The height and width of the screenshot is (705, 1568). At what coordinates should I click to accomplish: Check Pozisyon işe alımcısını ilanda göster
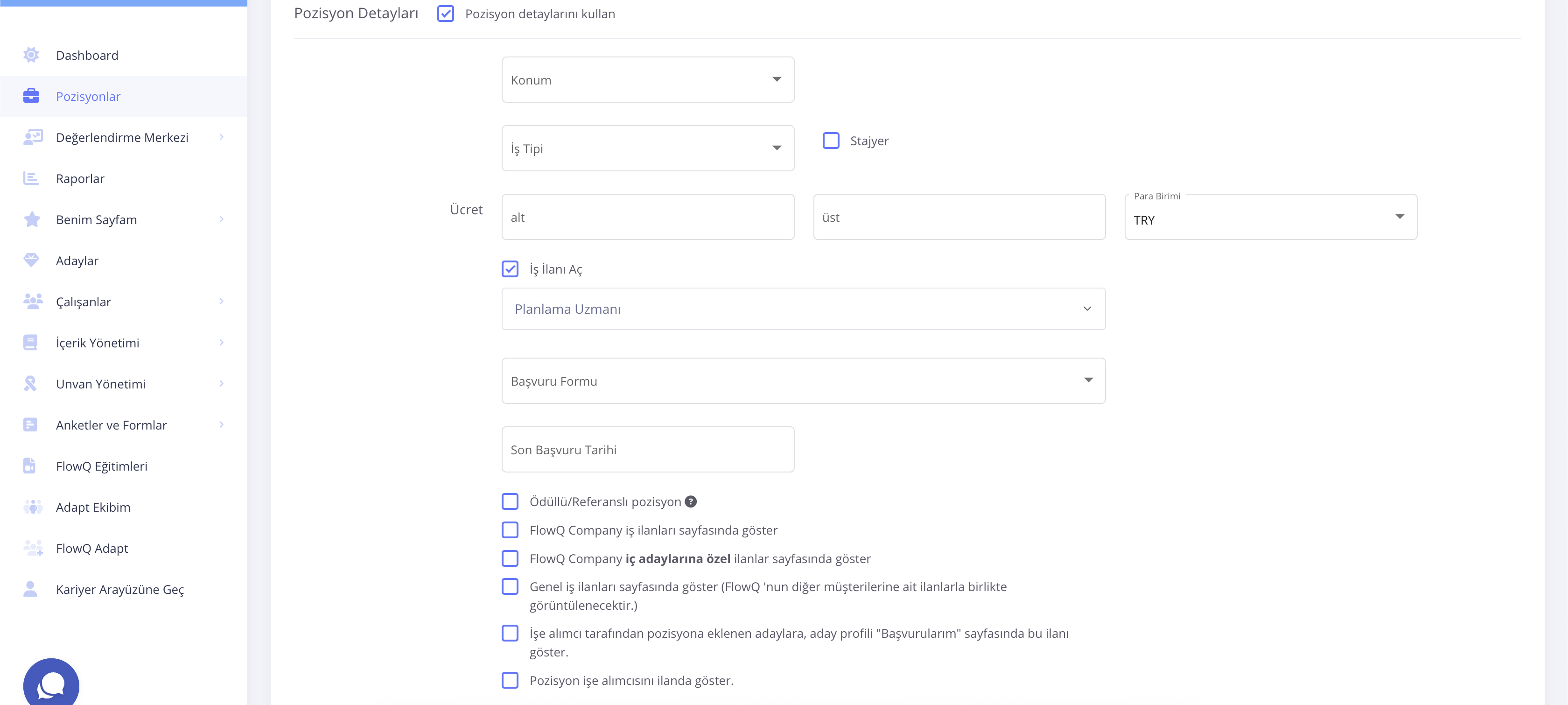pos(510,680)
